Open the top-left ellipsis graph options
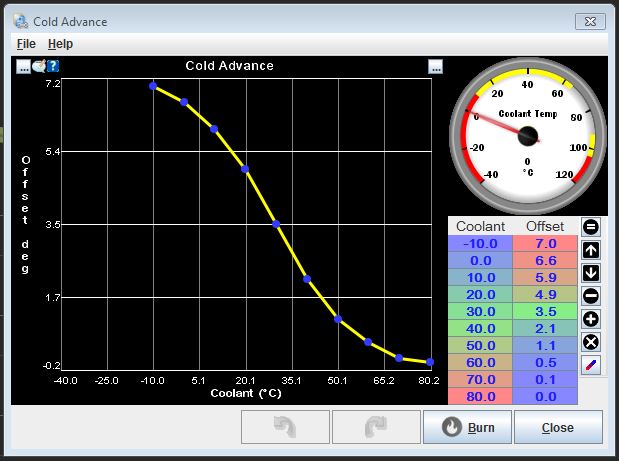This screenshot has height=461, width=619. (24, 67)
